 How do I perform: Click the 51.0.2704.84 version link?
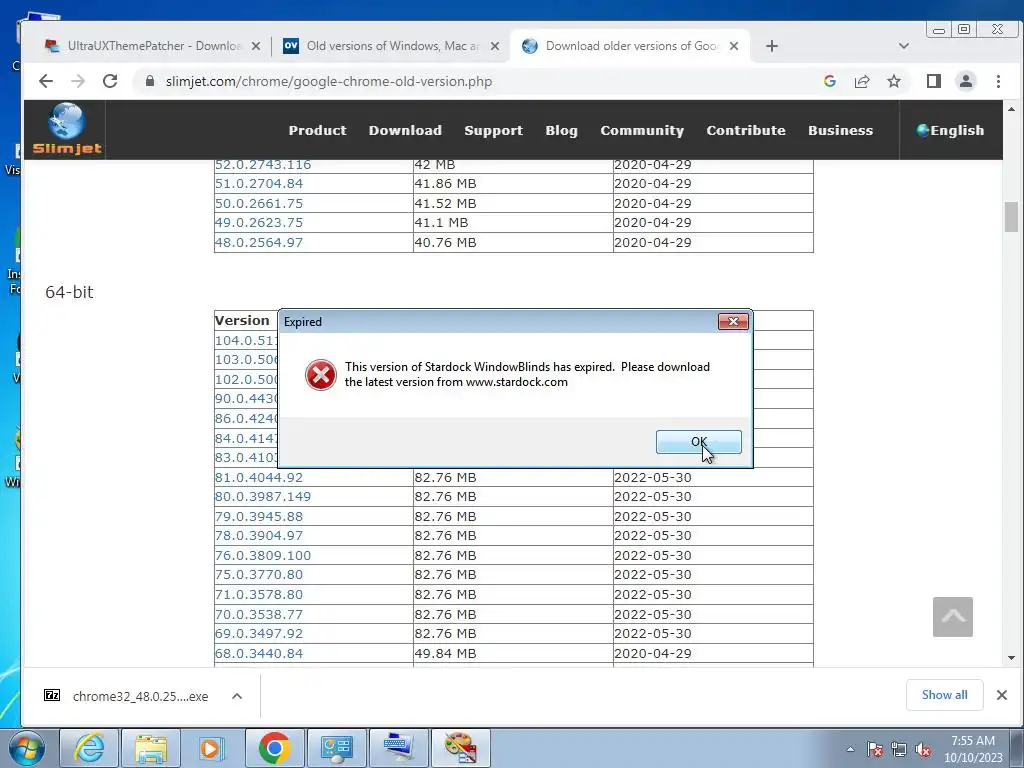pos(259,184)
